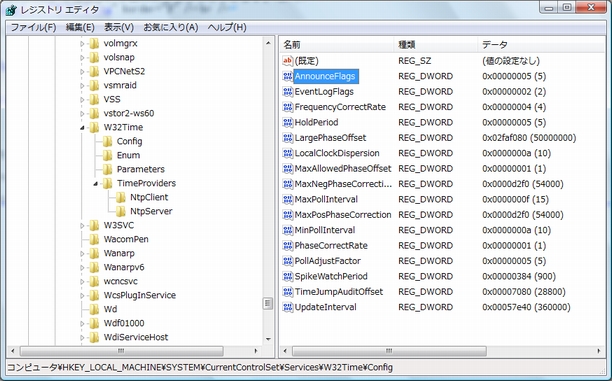The width and height of the screenshot is (612, 381).
Task: Click the Wd folder icon
Action: (94, 309)
